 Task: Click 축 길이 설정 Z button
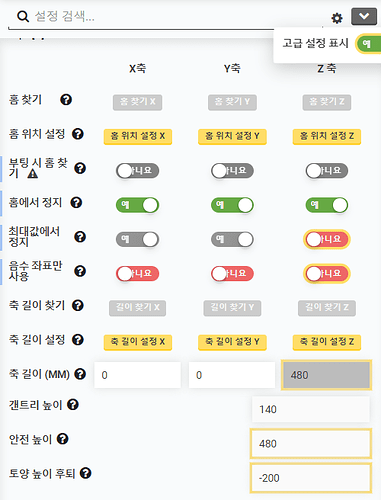tap(327, 342)
